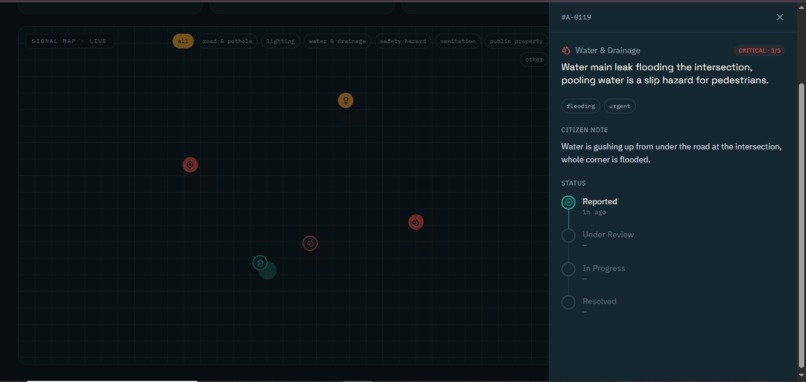Click the teal trash bin sanitation marker
The width and height of the screenshot is (806, 382).
coord(260,263)
